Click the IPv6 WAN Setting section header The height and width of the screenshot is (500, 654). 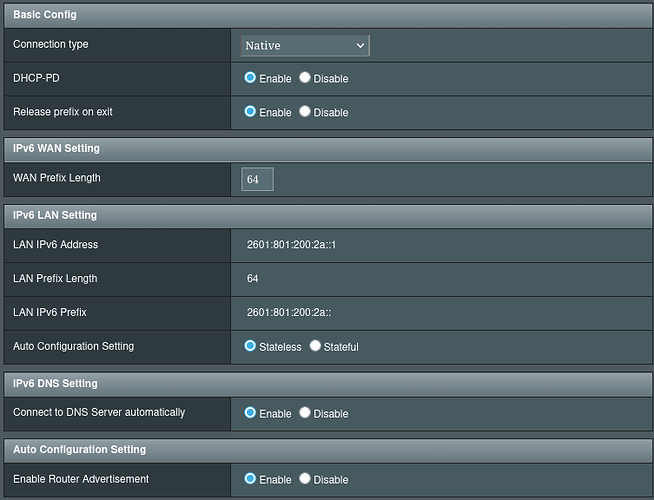pyautogui.click(x=56, y=148)
